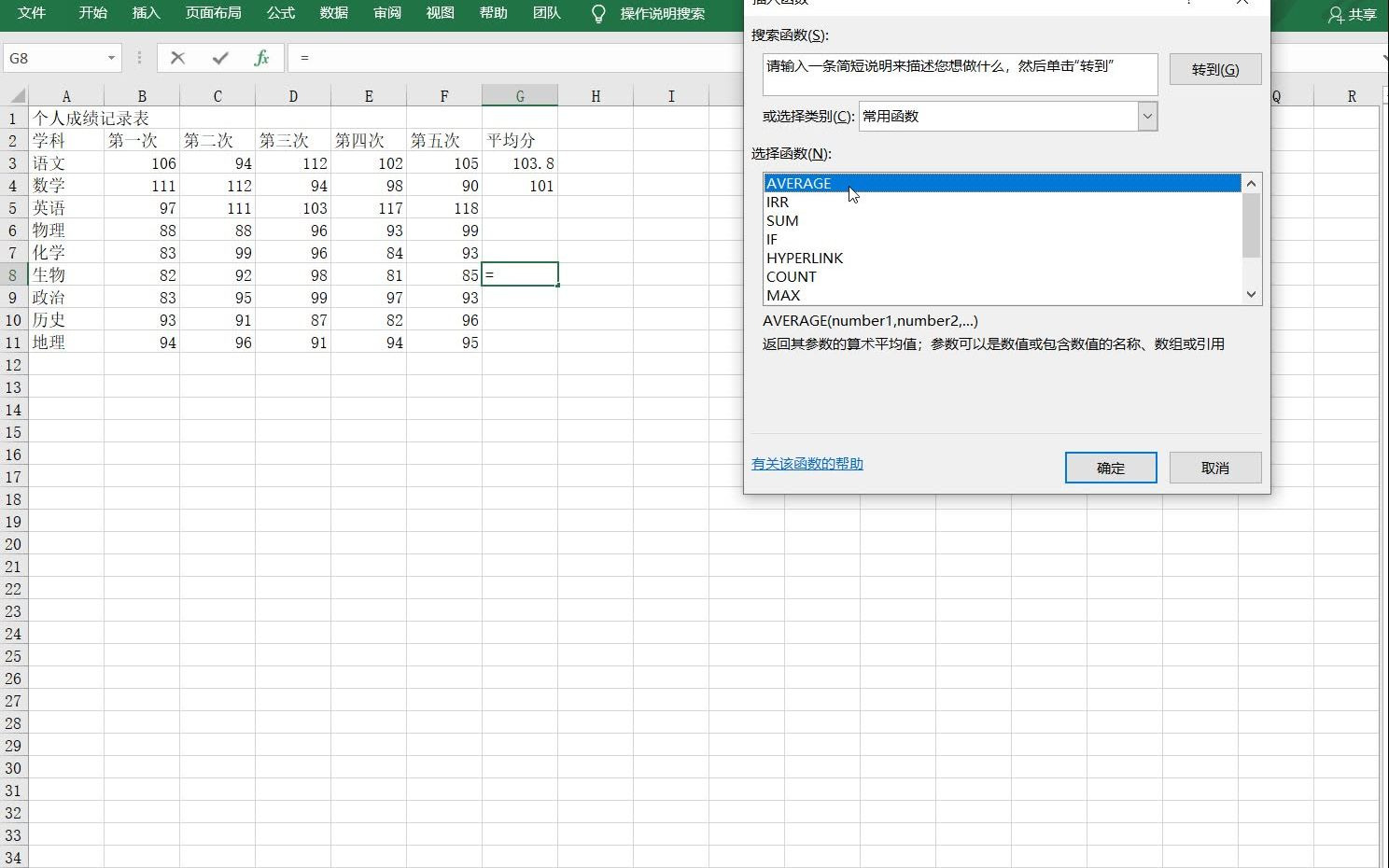Click the active cell G8 showing =
Image resolution: width=1389 pixels, height=868 pixels.
tap(520, 275)
